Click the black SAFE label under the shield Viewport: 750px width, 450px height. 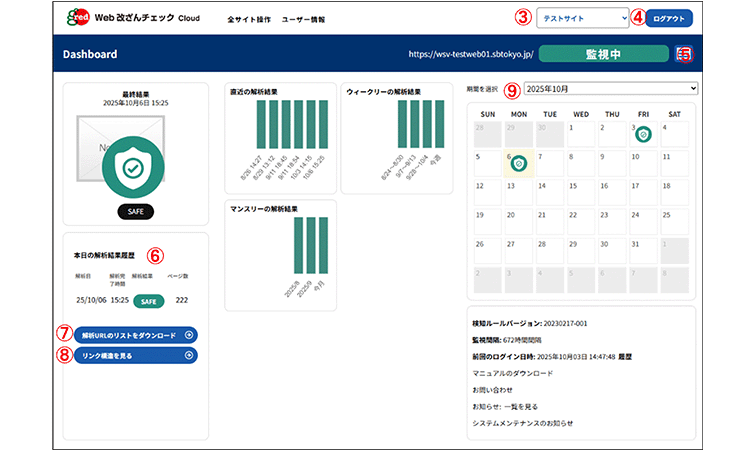pos(134,211)
